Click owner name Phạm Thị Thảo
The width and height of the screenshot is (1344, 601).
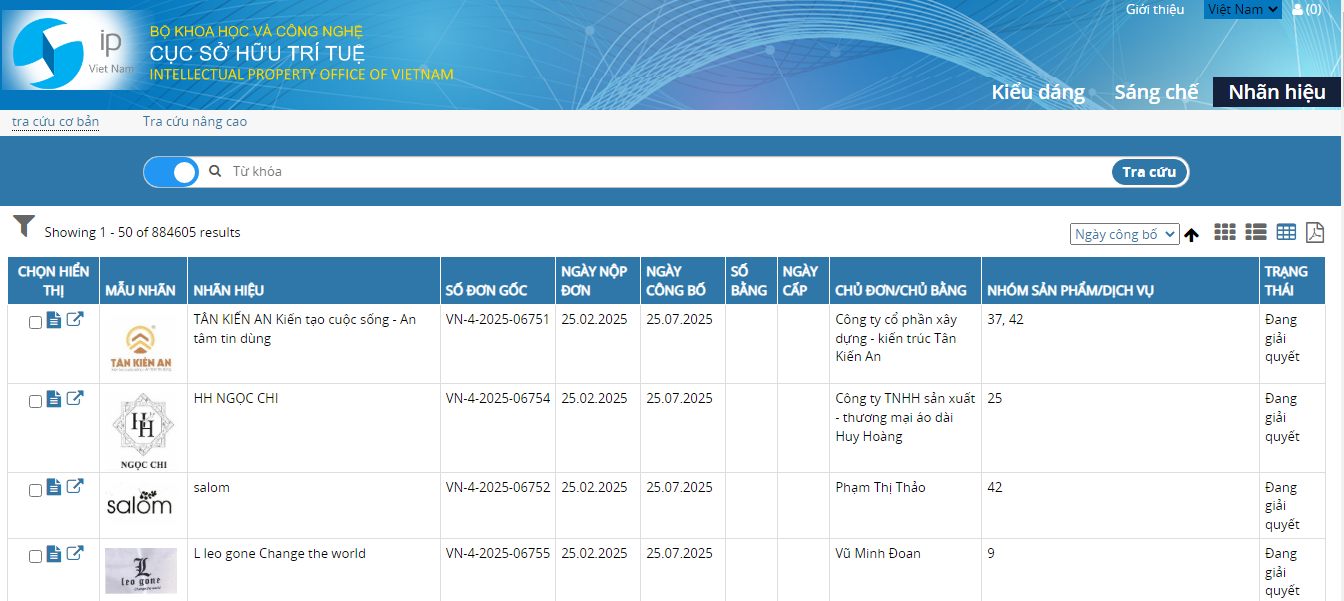[880, 488]
